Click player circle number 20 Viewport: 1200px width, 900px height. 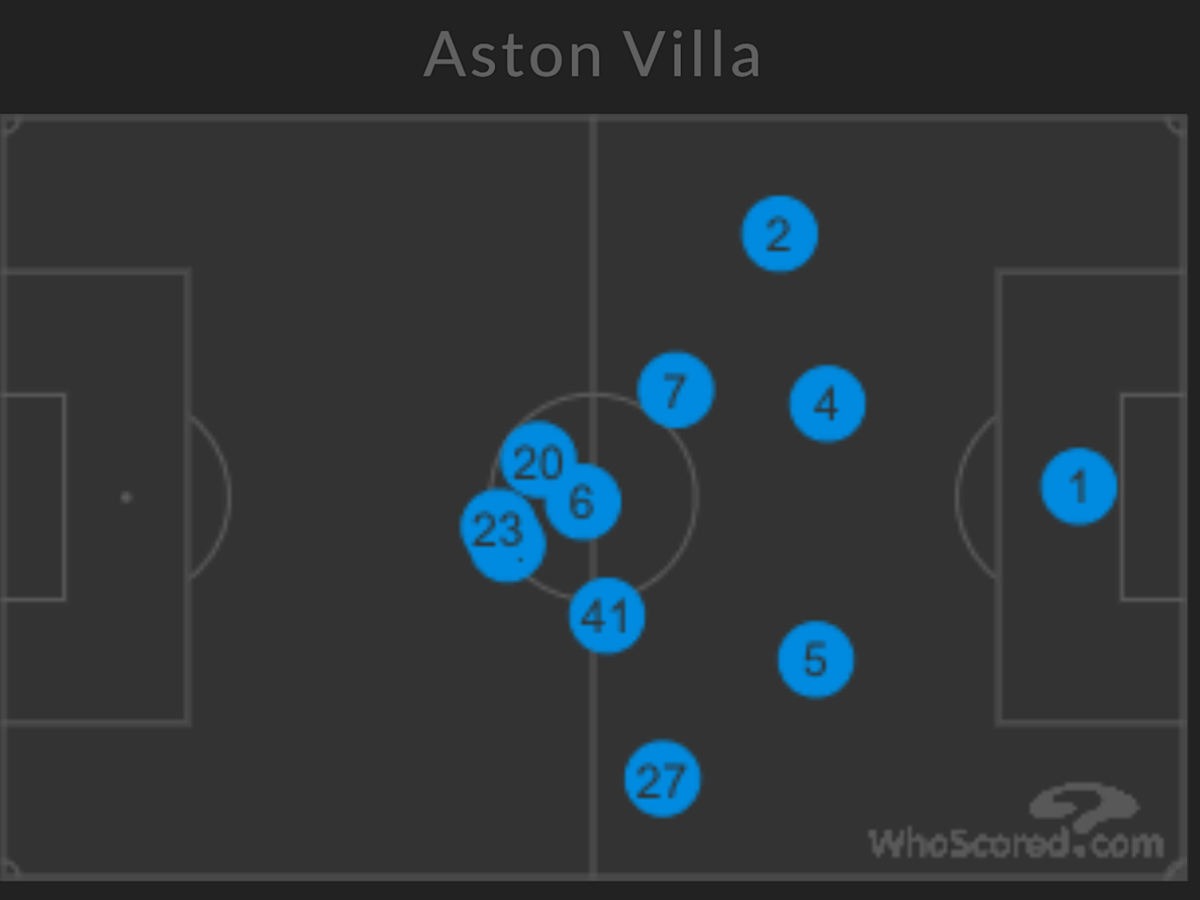[538, 461]
